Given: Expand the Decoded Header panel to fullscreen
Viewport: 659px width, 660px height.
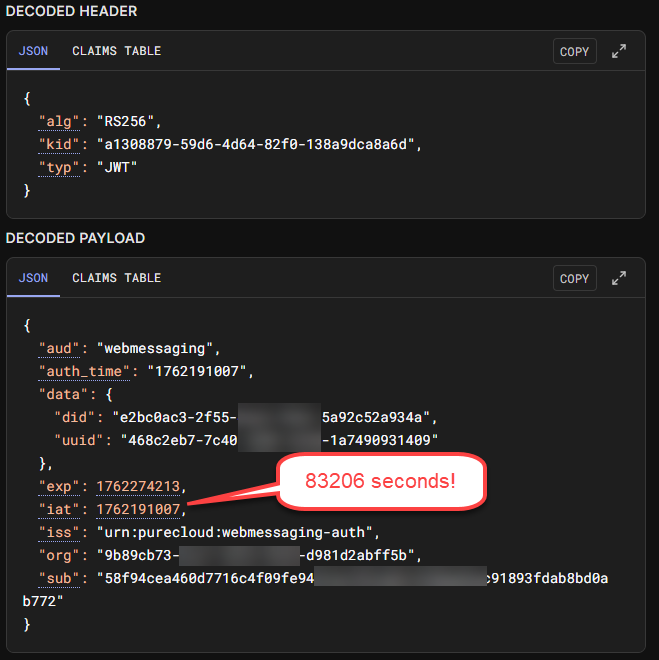Looking at the screenshot, I should [619, 51].
